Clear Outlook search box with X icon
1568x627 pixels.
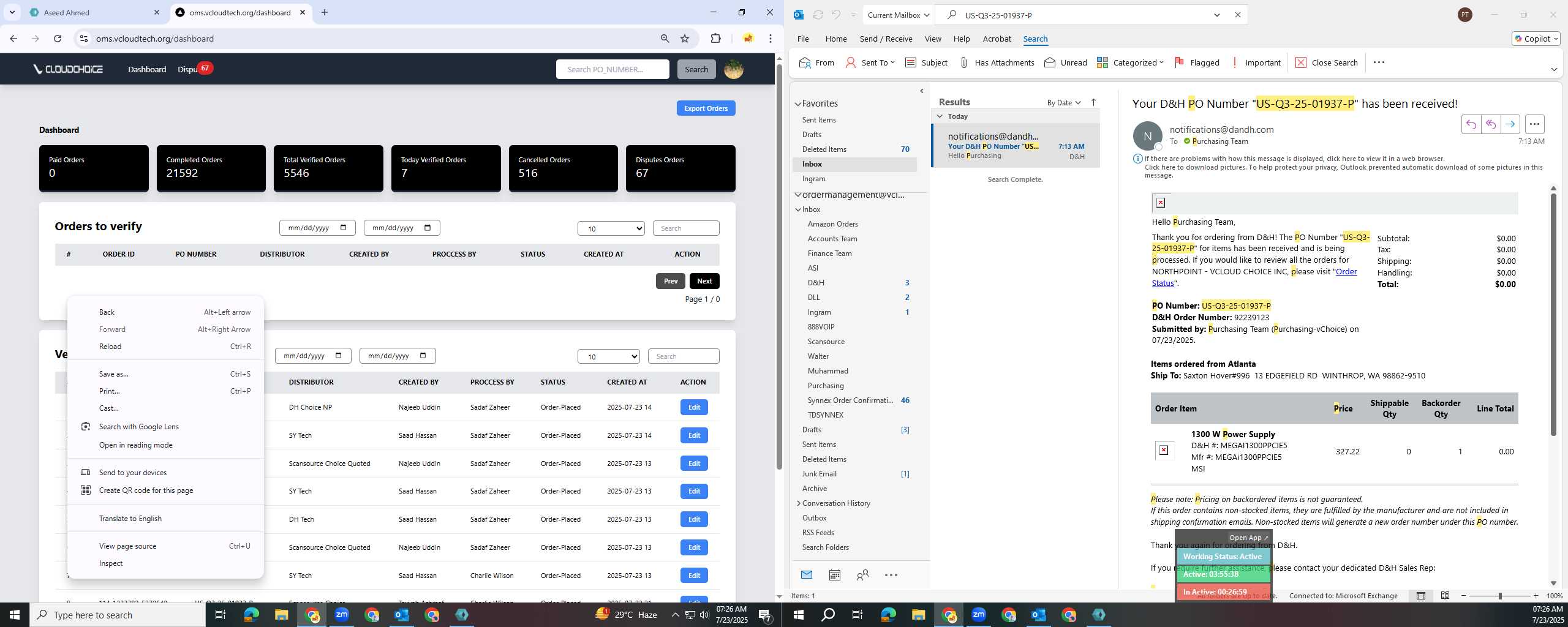1237,15
